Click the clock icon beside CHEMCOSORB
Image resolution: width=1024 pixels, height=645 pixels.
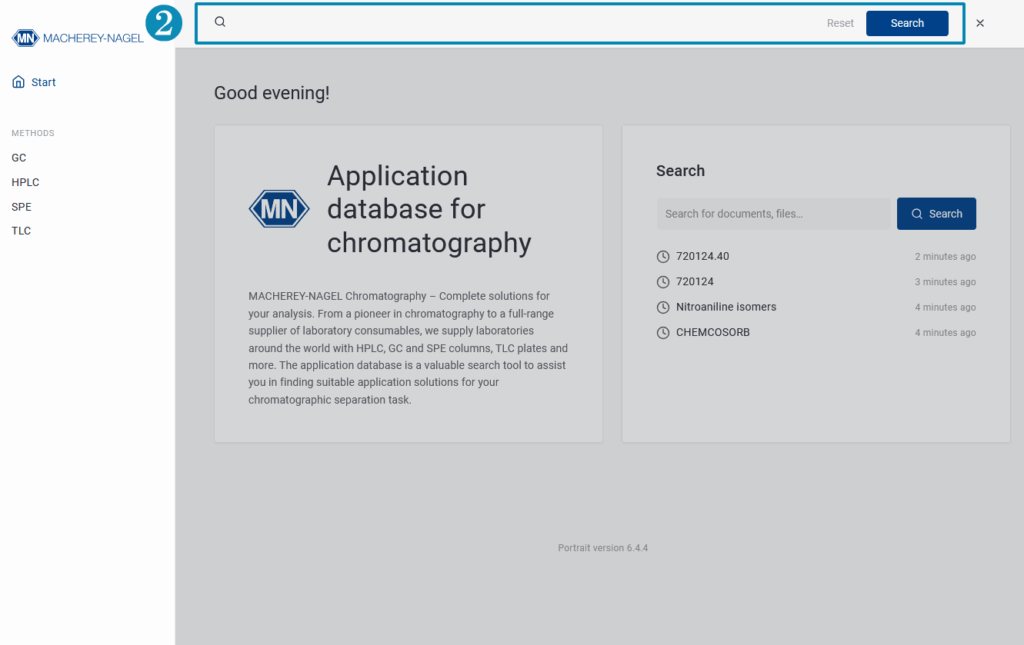coord(663,332)
